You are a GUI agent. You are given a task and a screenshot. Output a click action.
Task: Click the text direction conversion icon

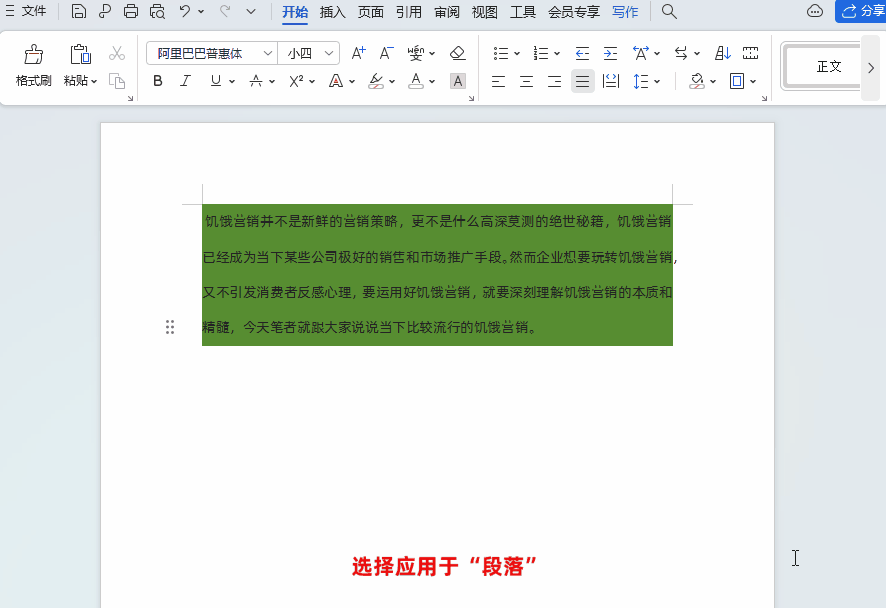click(681, 53)
